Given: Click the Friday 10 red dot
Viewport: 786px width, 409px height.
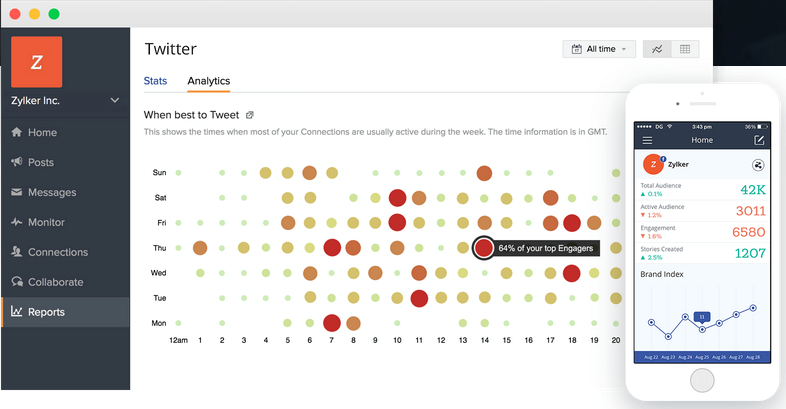Looking at the screenshot, I should click(397, 223).
